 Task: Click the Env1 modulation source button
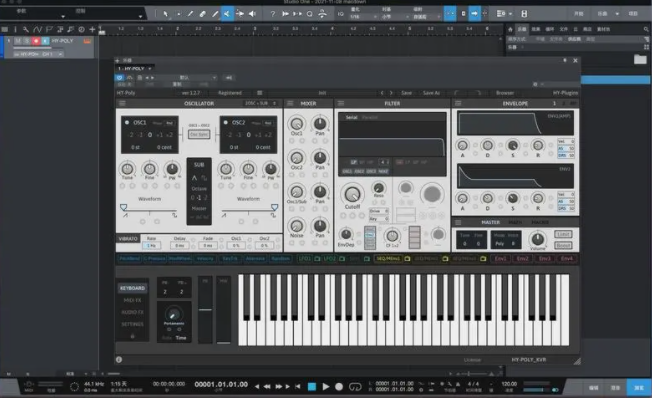coord(500,259)
